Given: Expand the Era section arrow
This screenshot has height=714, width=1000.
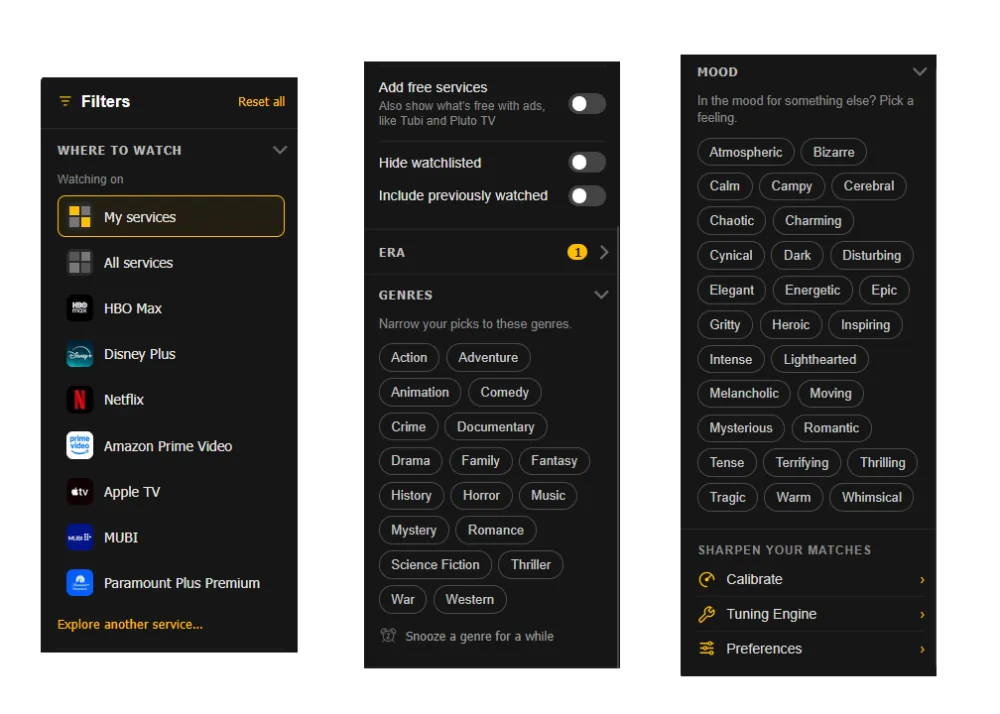Looking at the screenshot, I should 604,252.
